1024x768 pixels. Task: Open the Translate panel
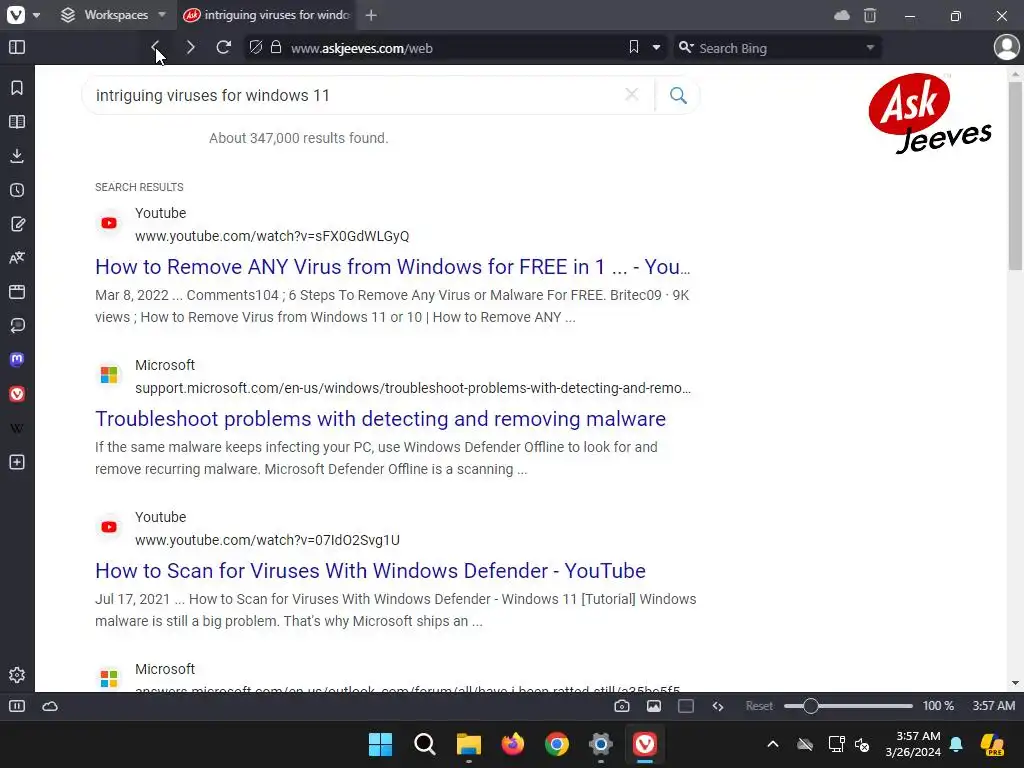(17, 258)
